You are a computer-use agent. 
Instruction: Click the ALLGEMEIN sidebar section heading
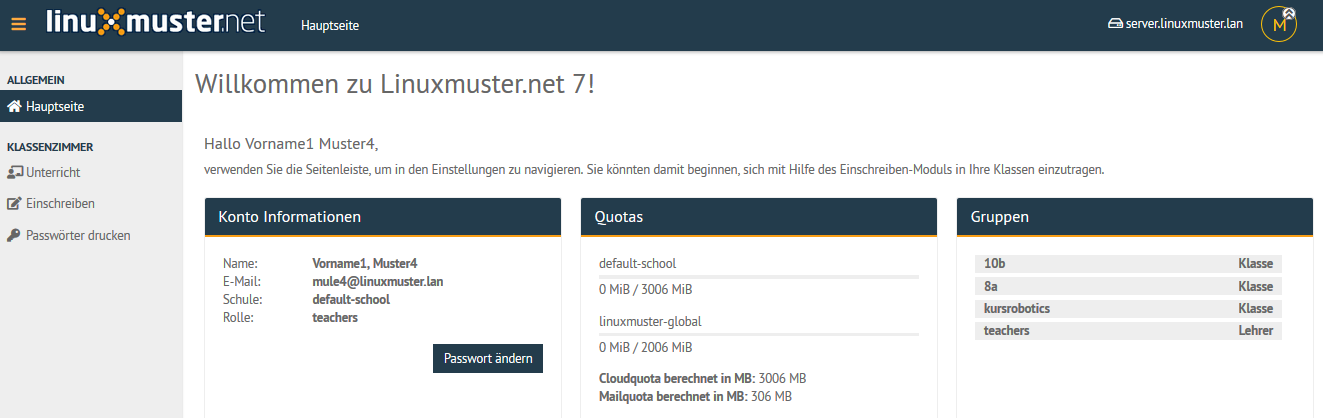36,79
